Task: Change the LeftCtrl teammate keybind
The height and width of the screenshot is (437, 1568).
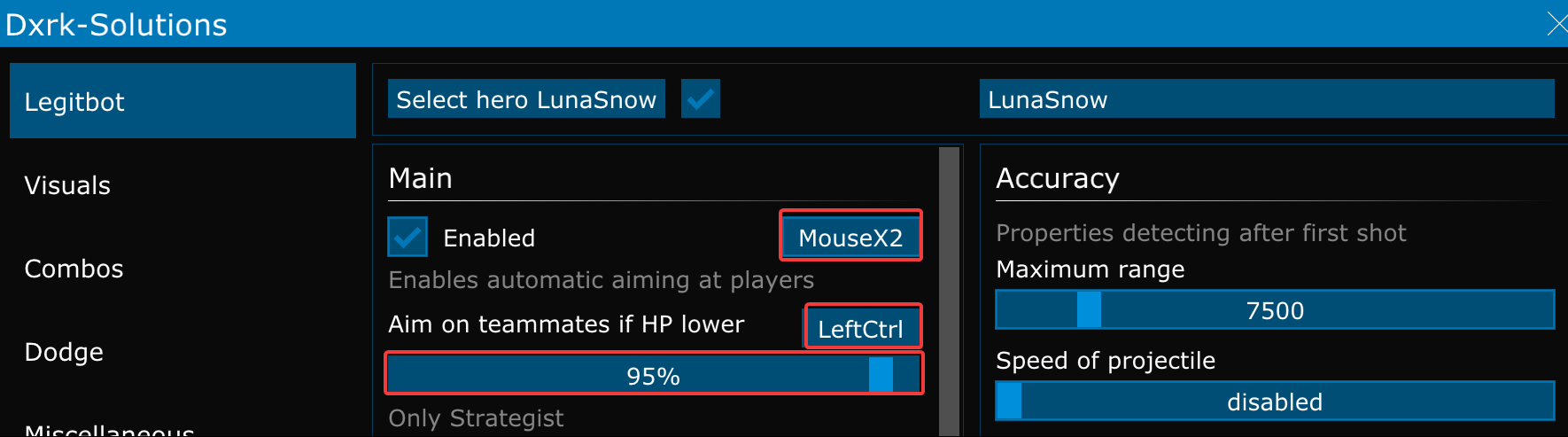Action: click(861, 328)
